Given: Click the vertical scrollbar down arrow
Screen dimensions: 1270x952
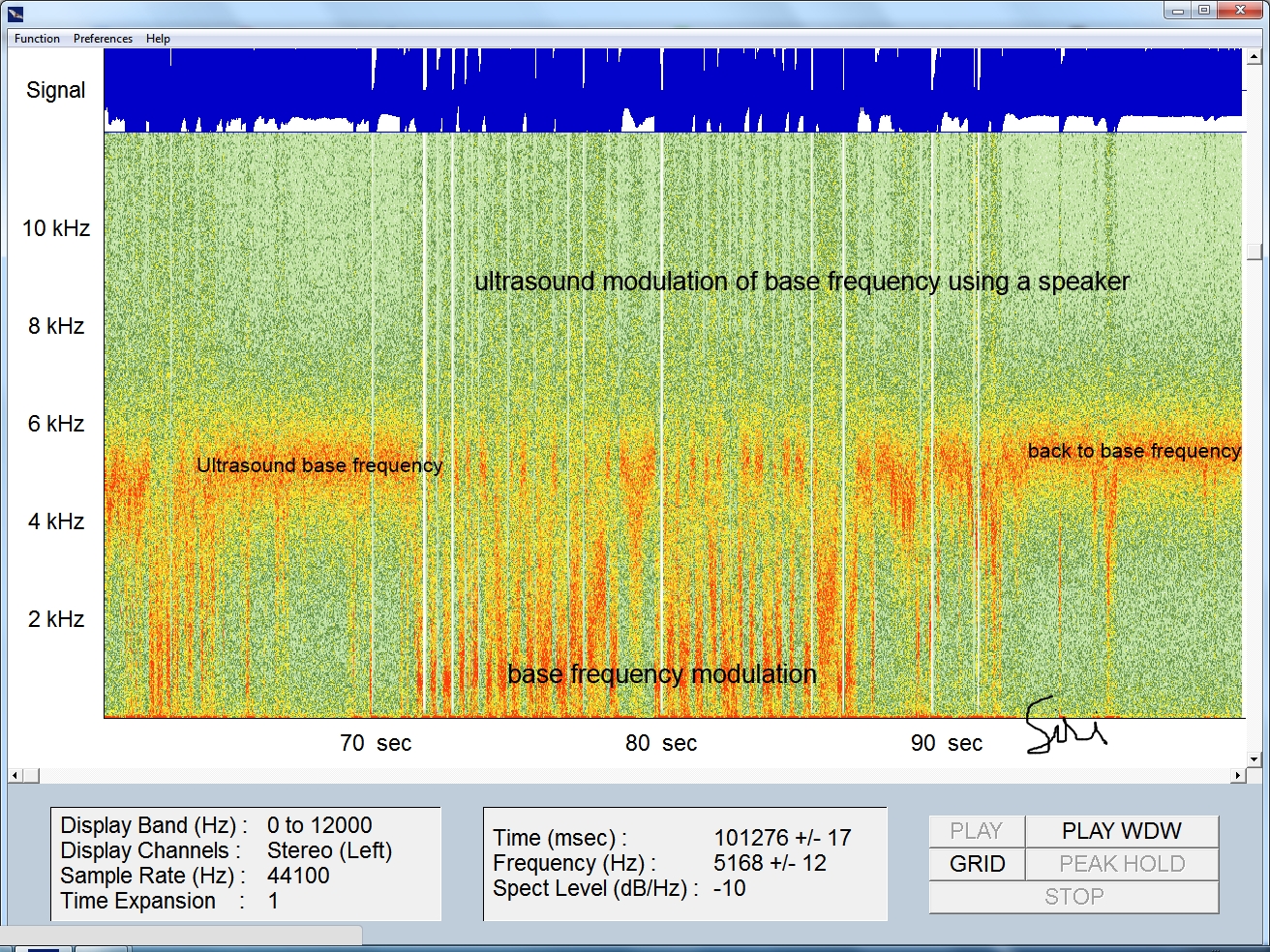Looking at the screenshot, I should [x=1254, y=759].
